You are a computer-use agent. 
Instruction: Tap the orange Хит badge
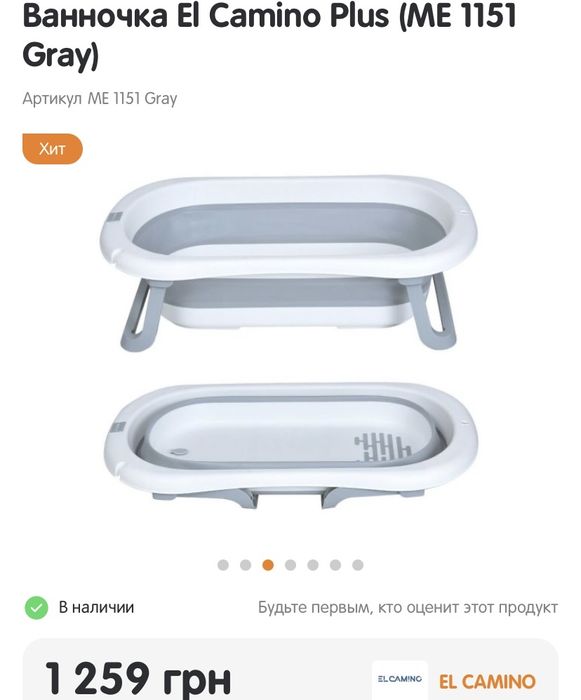pyautogui.click(x=53, y=149)
